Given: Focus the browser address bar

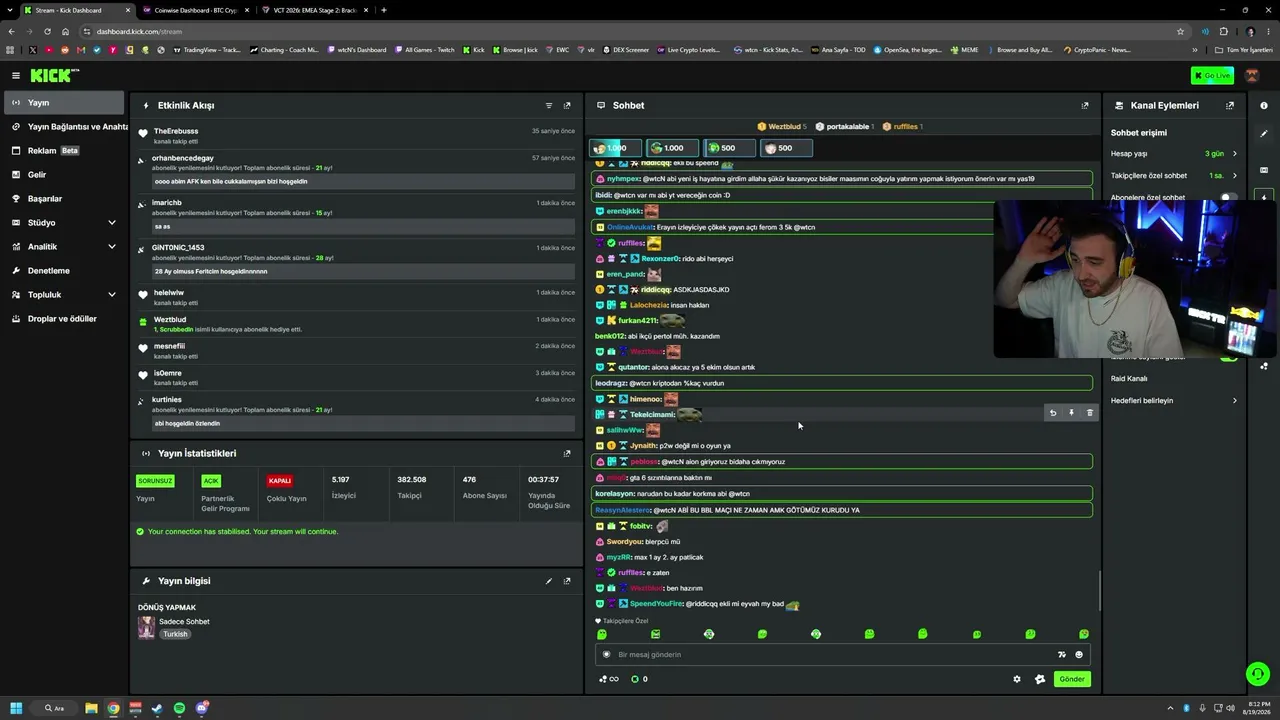Looking at the screenshot, I should pyautogui.click(x=630, y=31).
